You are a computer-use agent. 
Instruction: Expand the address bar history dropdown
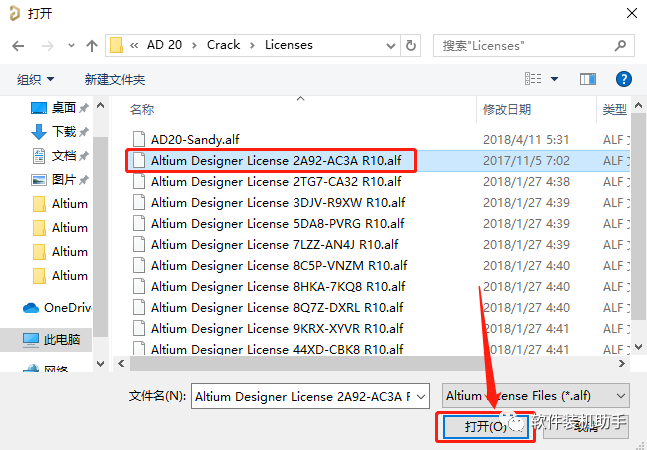click(390, 46)
